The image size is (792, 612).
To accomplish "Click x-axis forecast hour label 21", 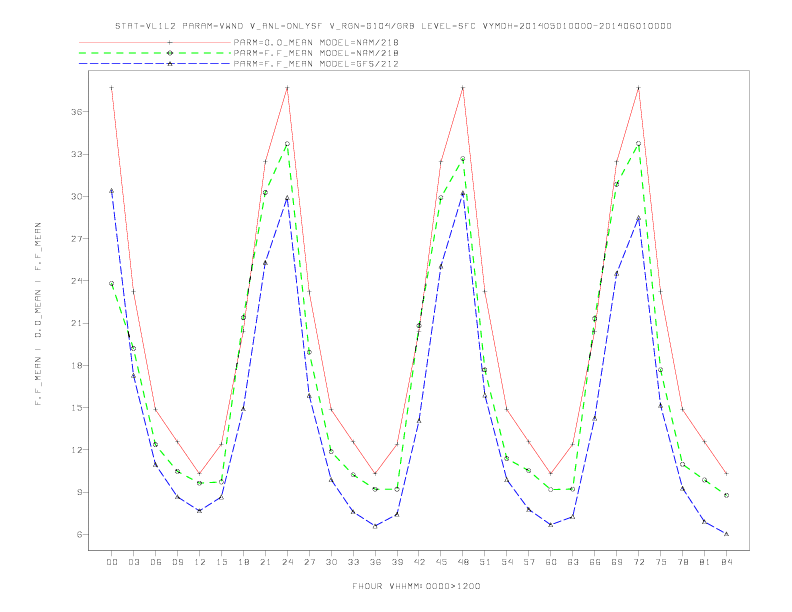I will (265, 562).
